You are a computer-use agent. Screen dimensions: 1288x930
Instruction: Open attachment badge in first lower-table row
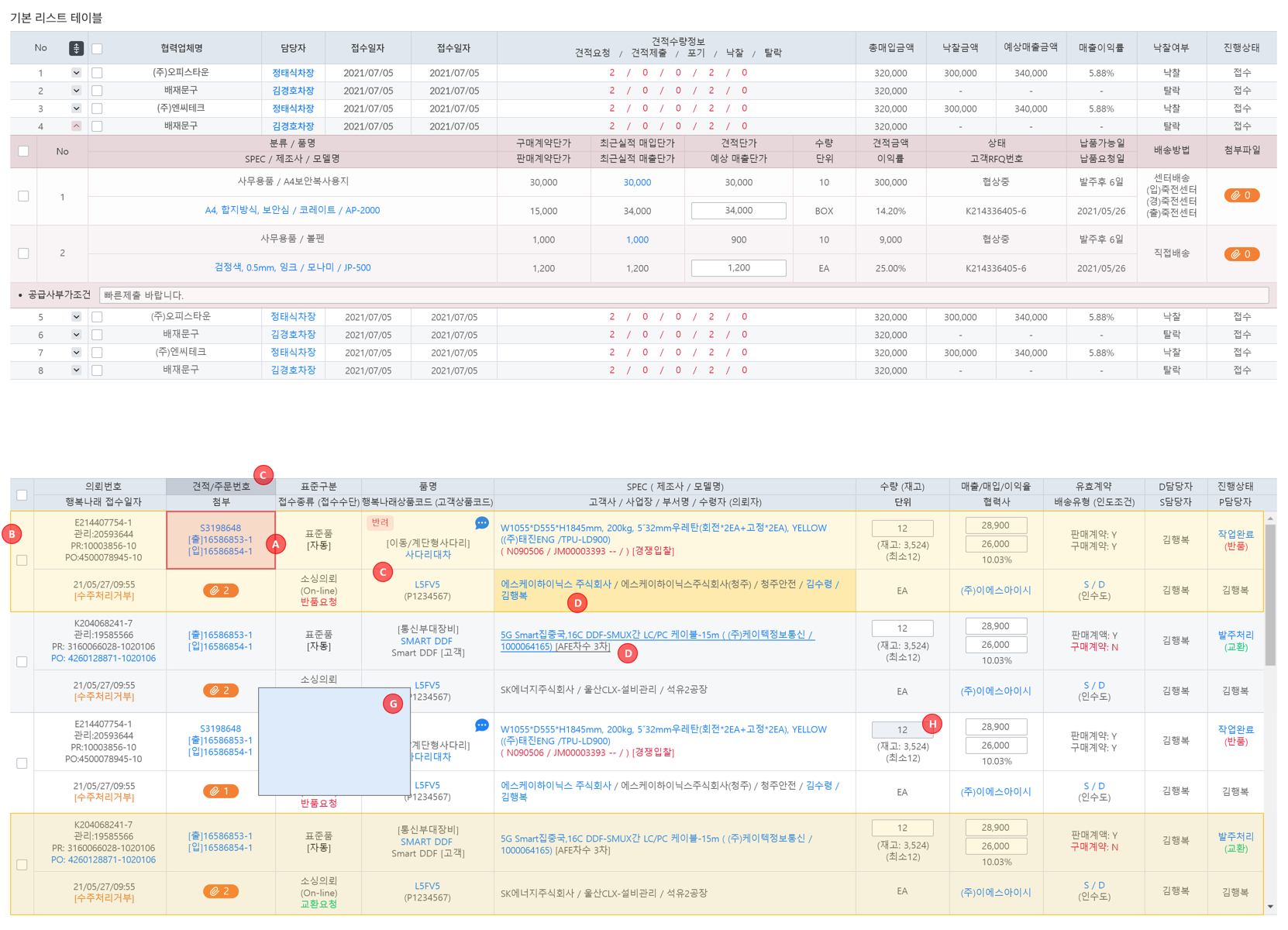click(220, 591)
